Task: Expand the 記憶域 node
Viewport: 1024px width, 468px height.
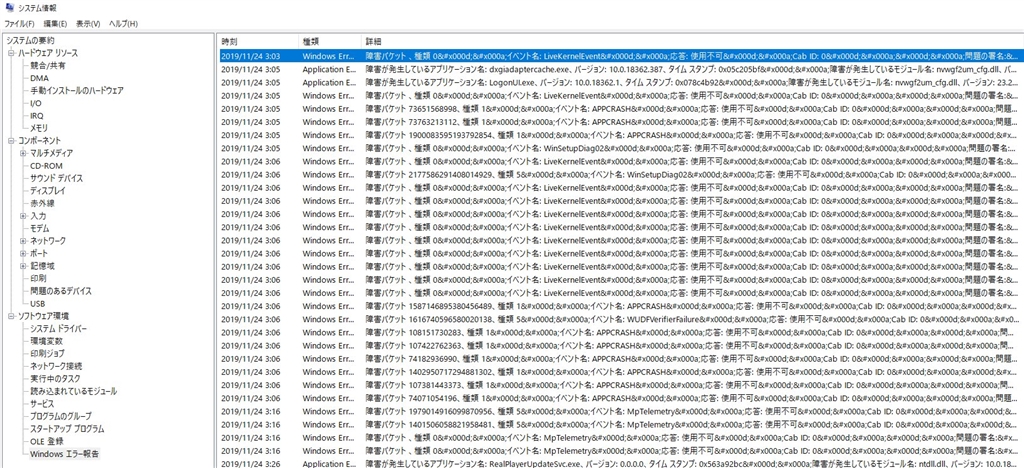Action: coord(24,266)
